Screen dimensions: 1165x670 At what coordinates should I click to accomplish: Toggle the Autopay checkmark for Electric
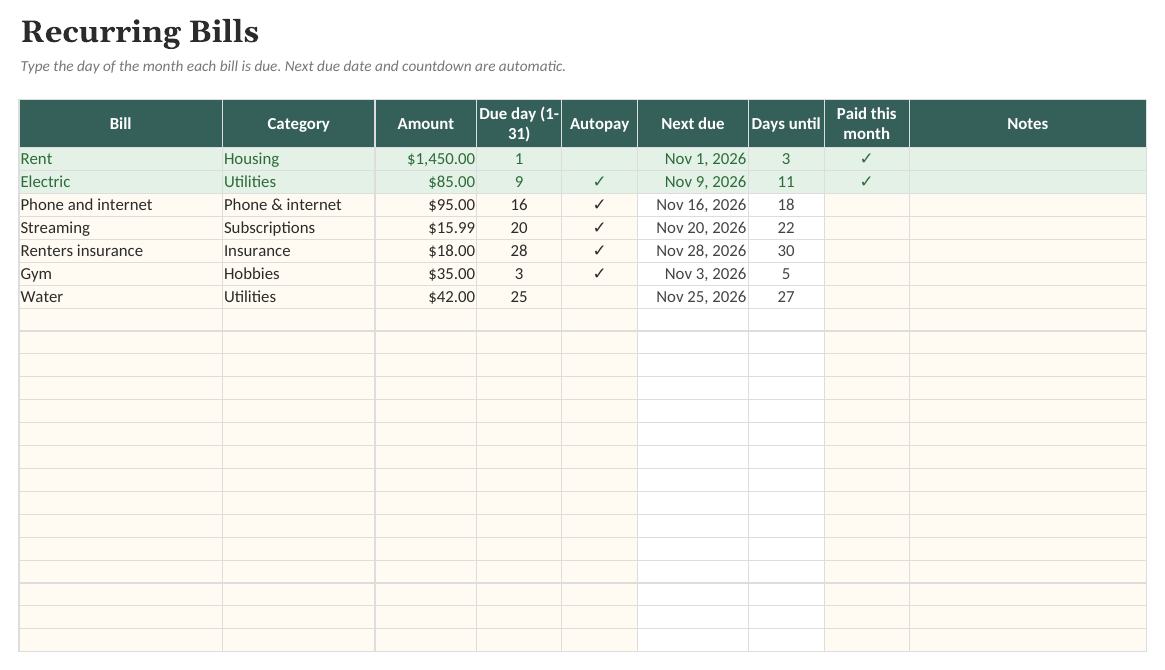(x=599, y=182)
